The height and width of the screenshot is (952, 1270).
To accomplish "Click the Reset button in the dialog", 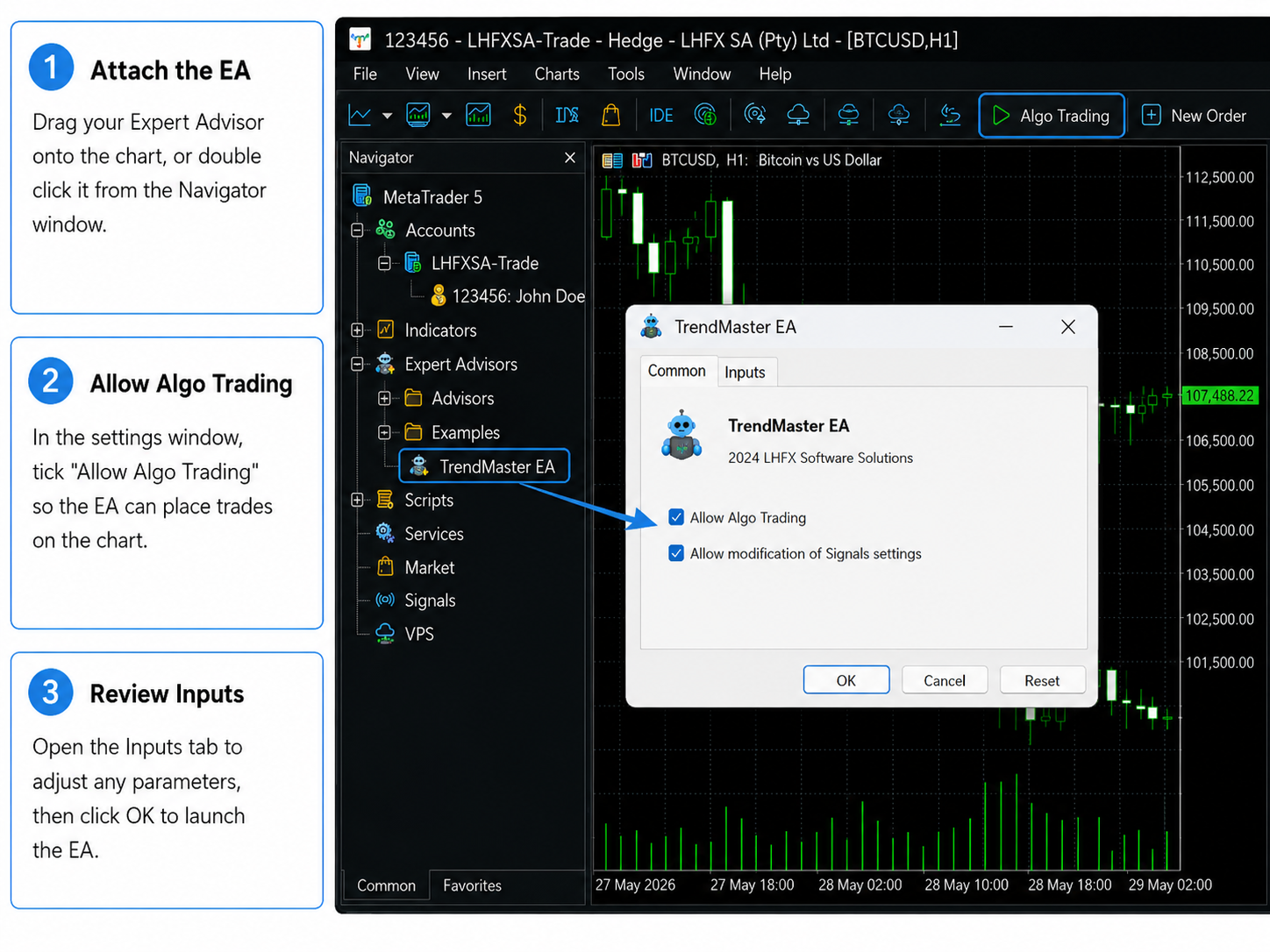I will pyautogui.click(x=1042, y=680).
